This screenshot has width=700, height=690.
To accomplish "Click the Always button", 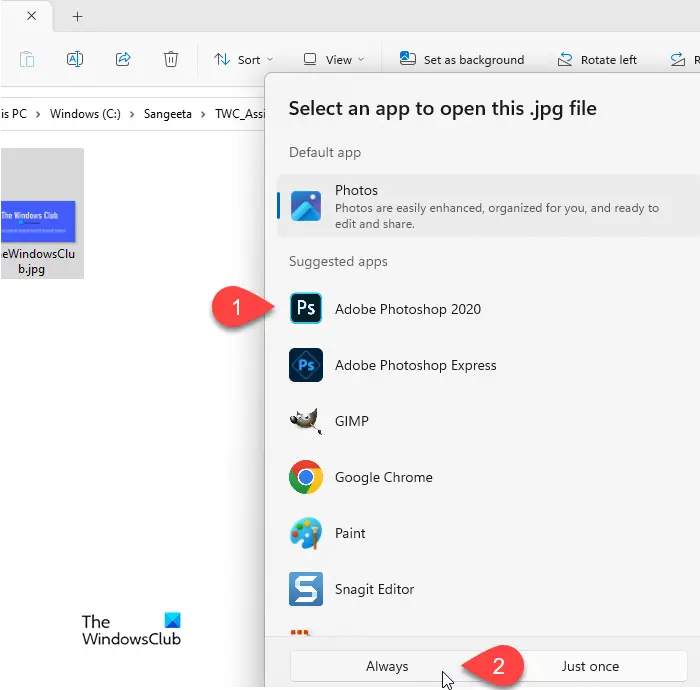I will click(388, 666).
